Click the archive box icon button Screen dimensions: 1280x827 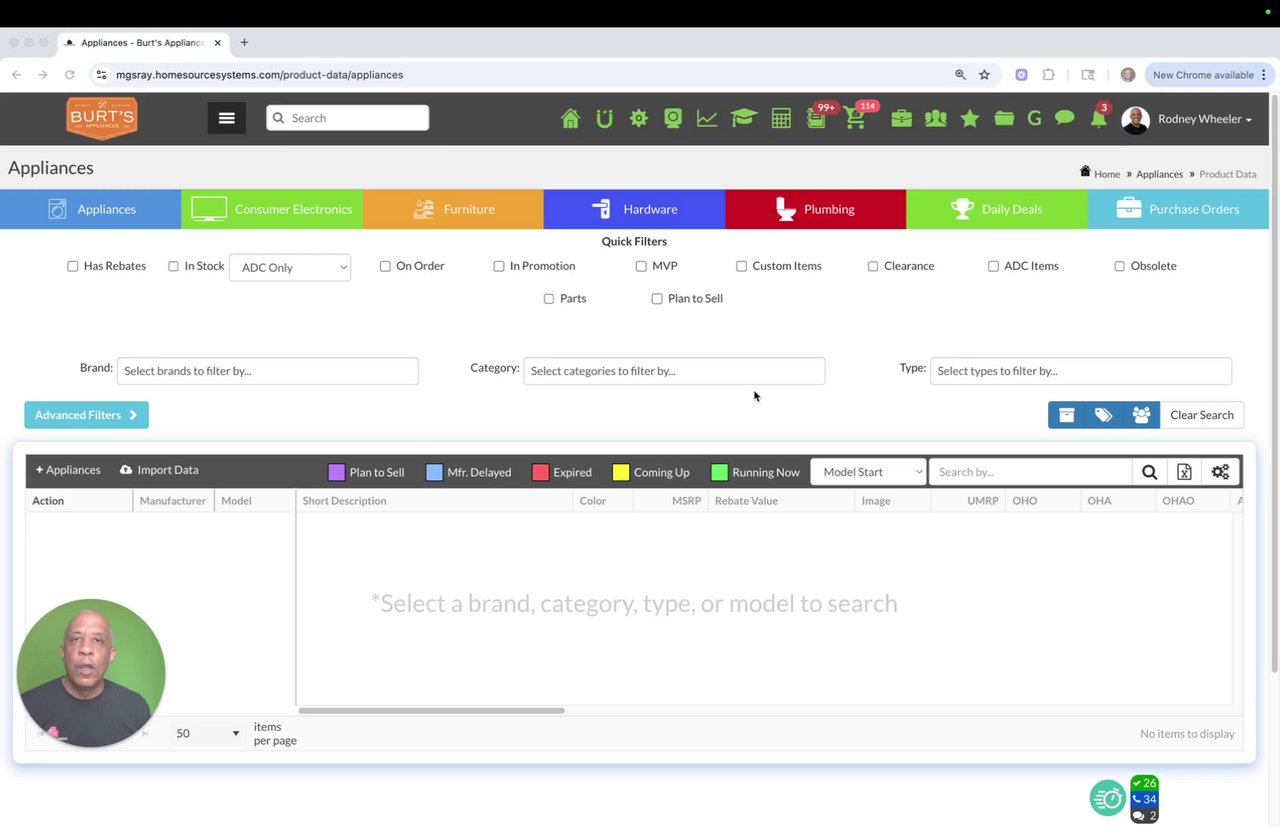[1067, 415]
